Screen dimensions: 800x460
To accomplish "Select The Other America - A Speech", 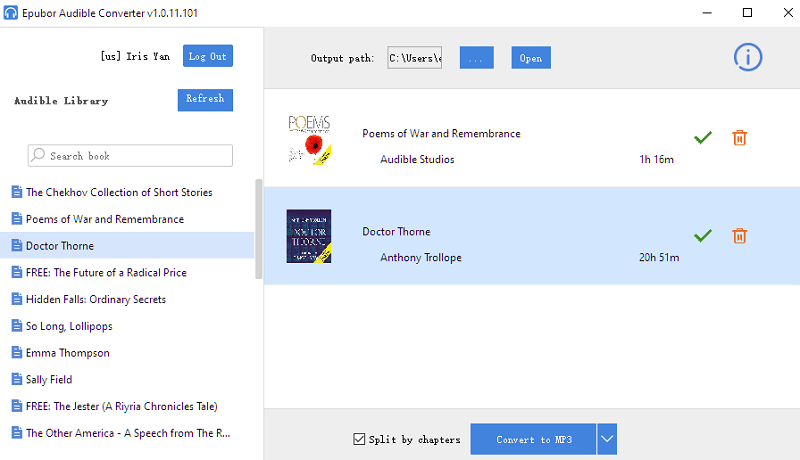I will tap(127, 433).
